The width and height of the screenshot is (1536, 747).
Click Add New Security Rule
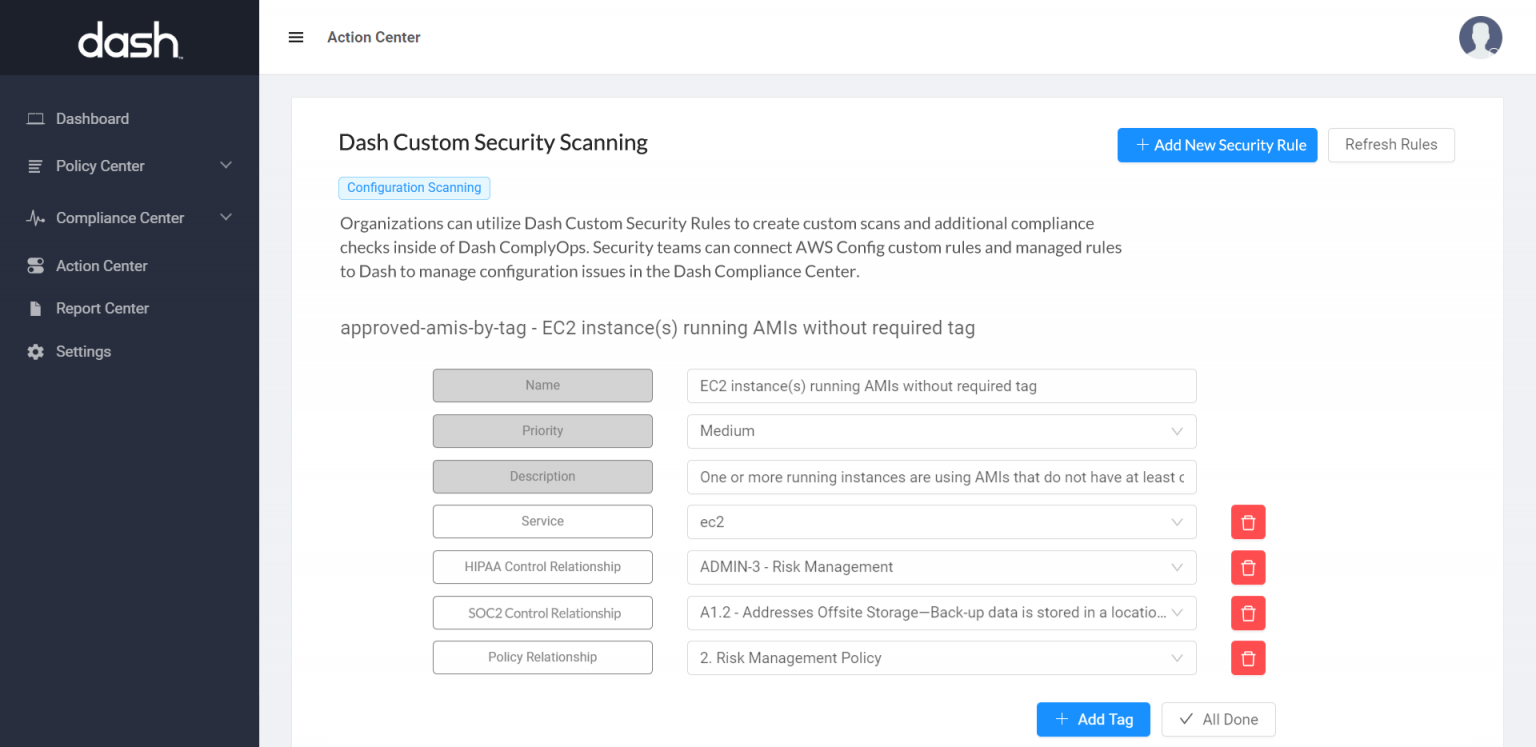(1217, 145)
